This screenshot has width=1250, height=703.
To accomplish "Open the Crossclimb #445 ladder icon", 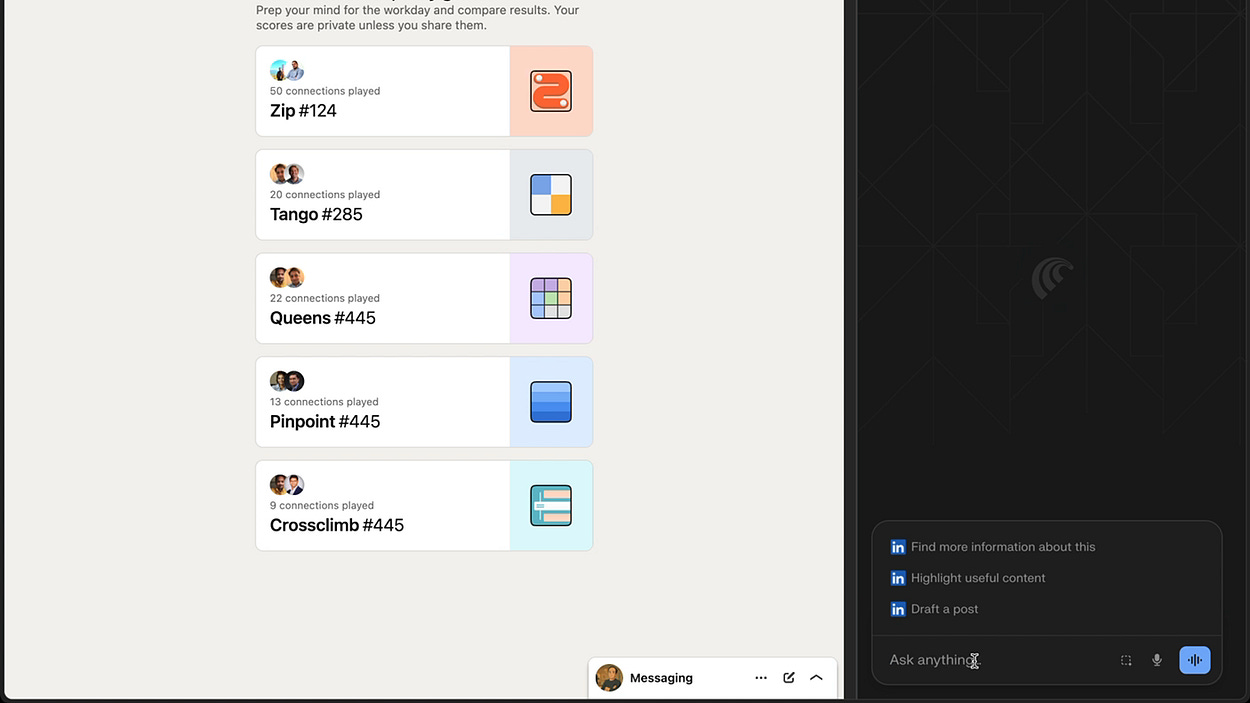I will coord(551,505).
